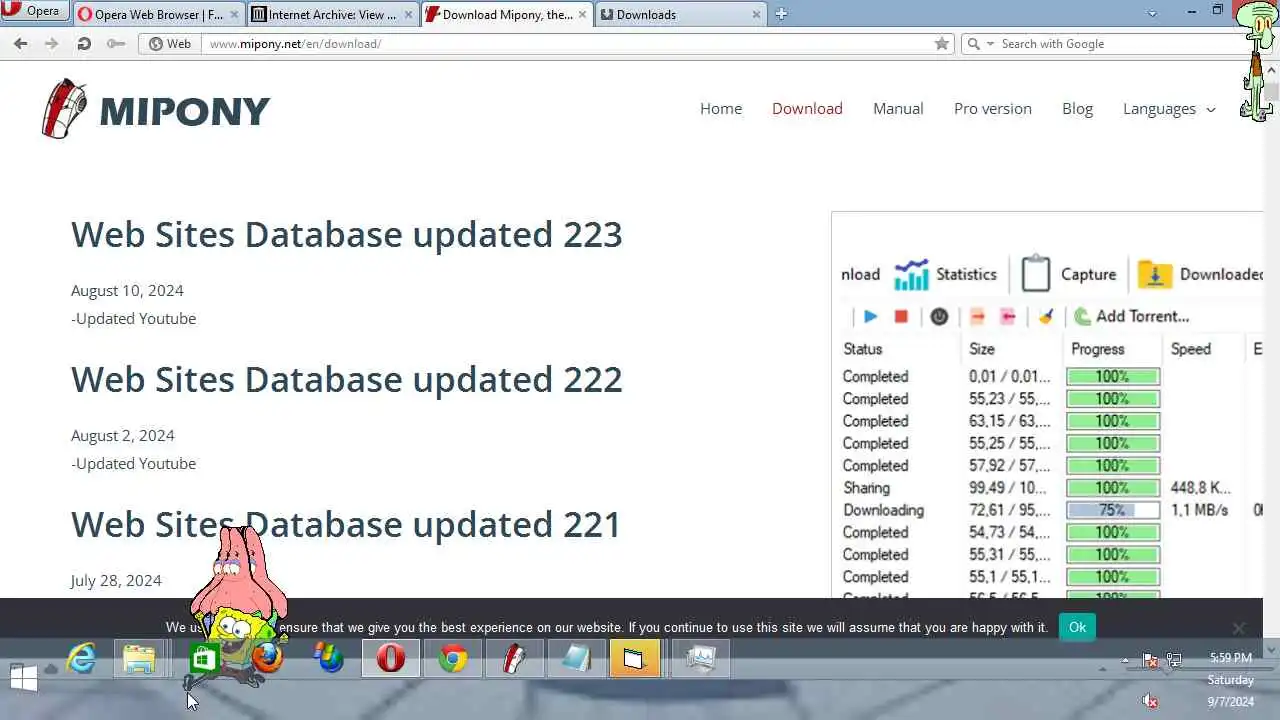Click the Web site badge in address bar
The height and width of the screenshot is (720, 1280).
click(170, 43)
